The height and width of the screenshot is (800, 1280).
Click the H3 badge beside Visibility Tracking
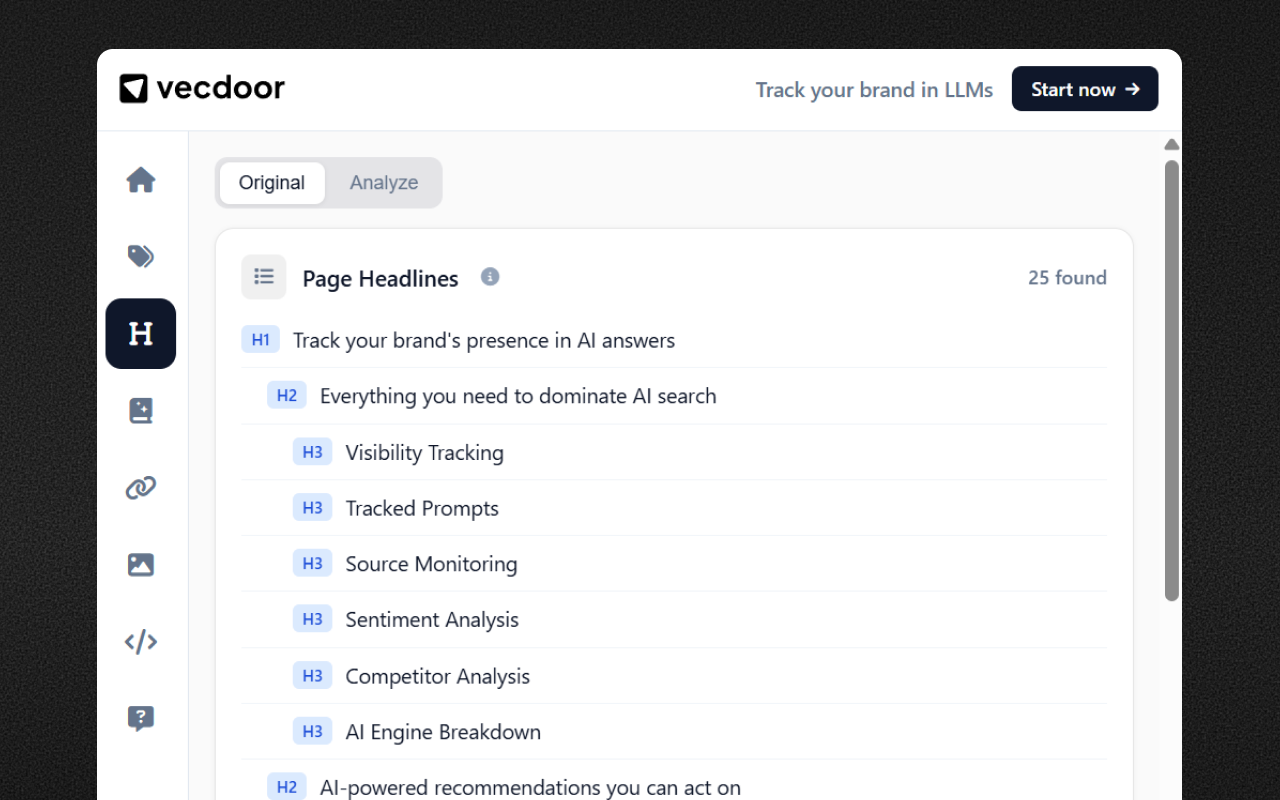tap(313, 451)
